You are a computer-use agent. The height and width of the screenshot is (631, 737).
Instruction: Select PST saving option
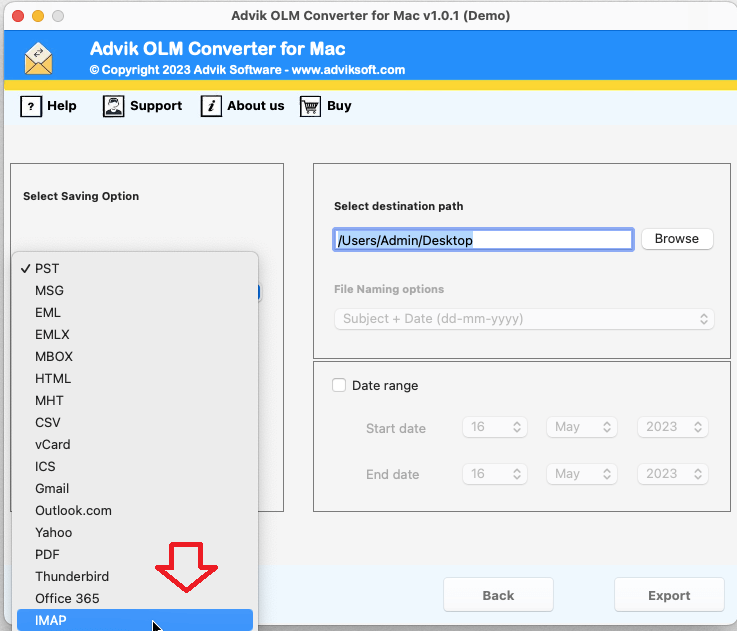[135, 268]
